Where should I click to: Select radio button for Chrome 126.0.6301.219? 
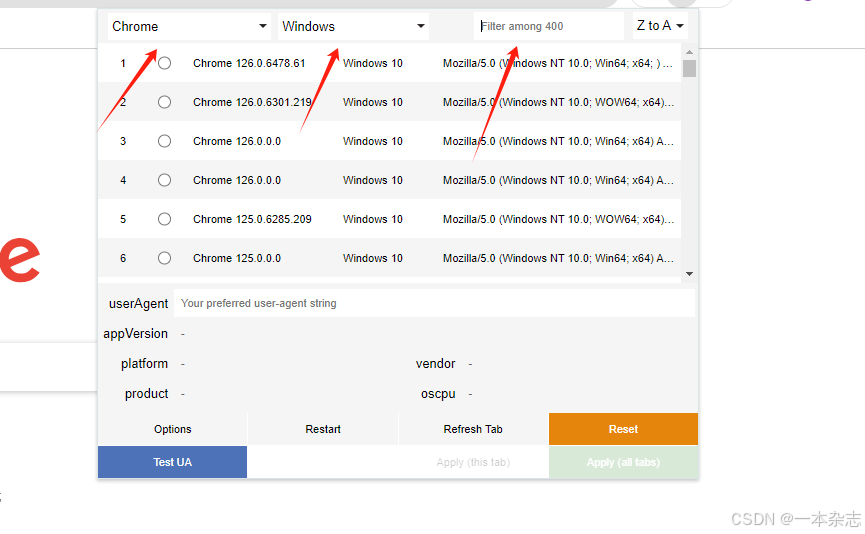[164, 102]
